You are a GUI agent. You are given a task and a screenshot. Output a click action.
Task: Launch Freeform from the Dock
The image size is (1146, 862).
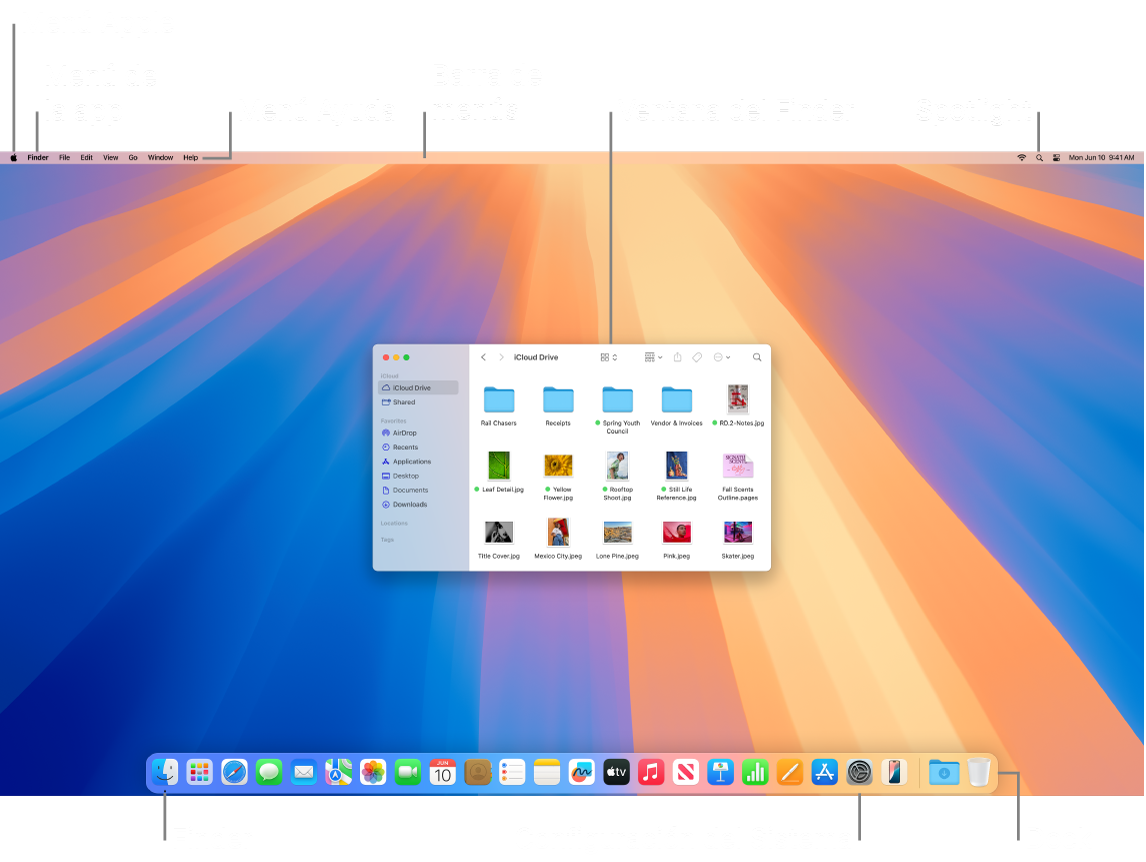click(x=582, y=772)
